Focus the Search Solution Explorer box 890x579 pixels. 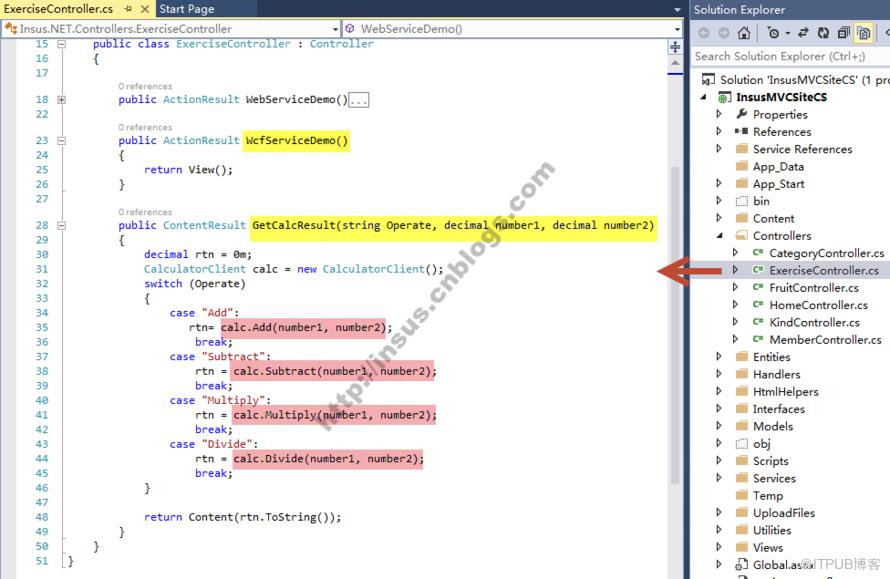click(x=790, y=56)
